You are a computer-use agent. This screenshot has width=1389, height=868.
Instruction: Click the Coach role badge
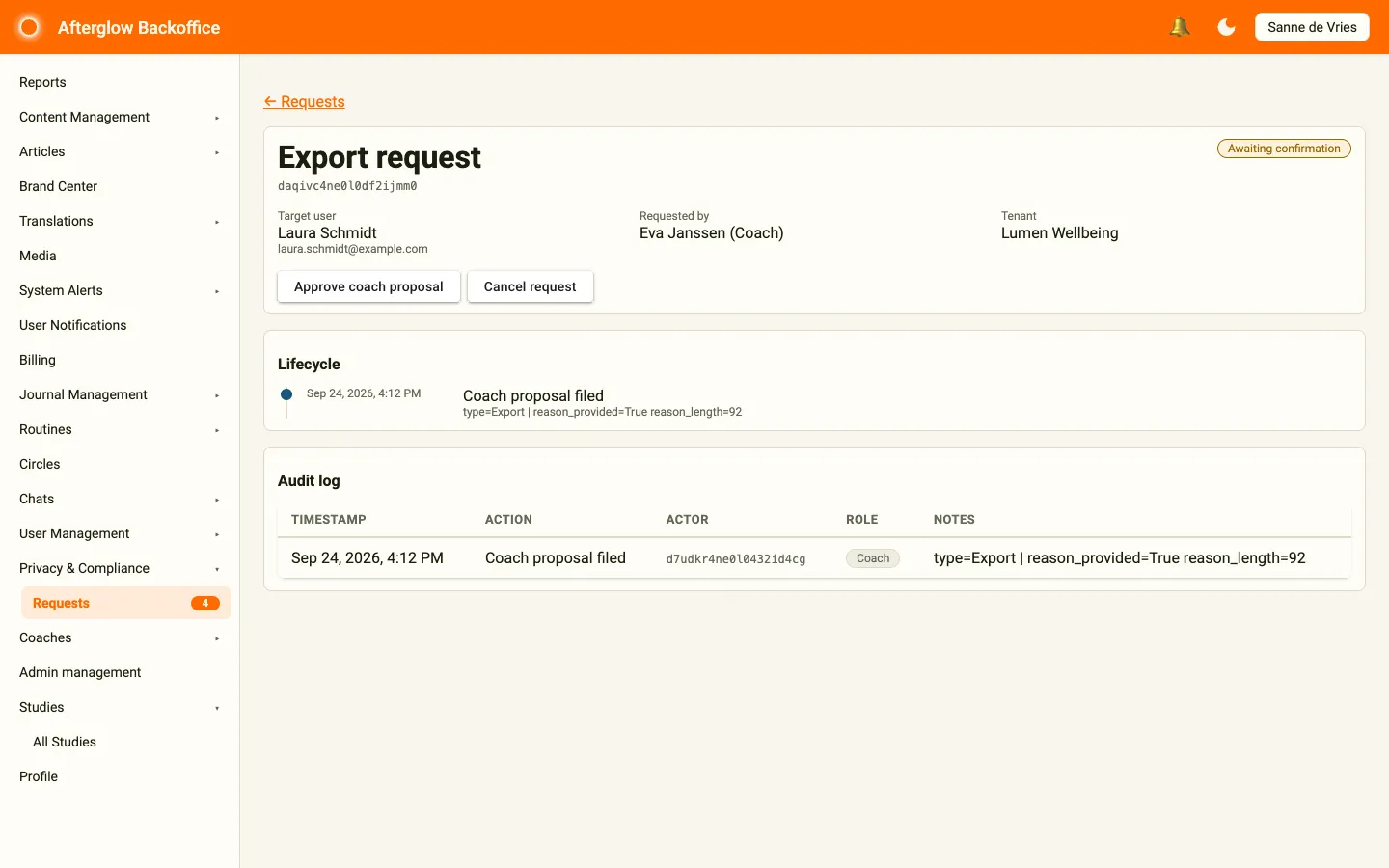(873, 558)
